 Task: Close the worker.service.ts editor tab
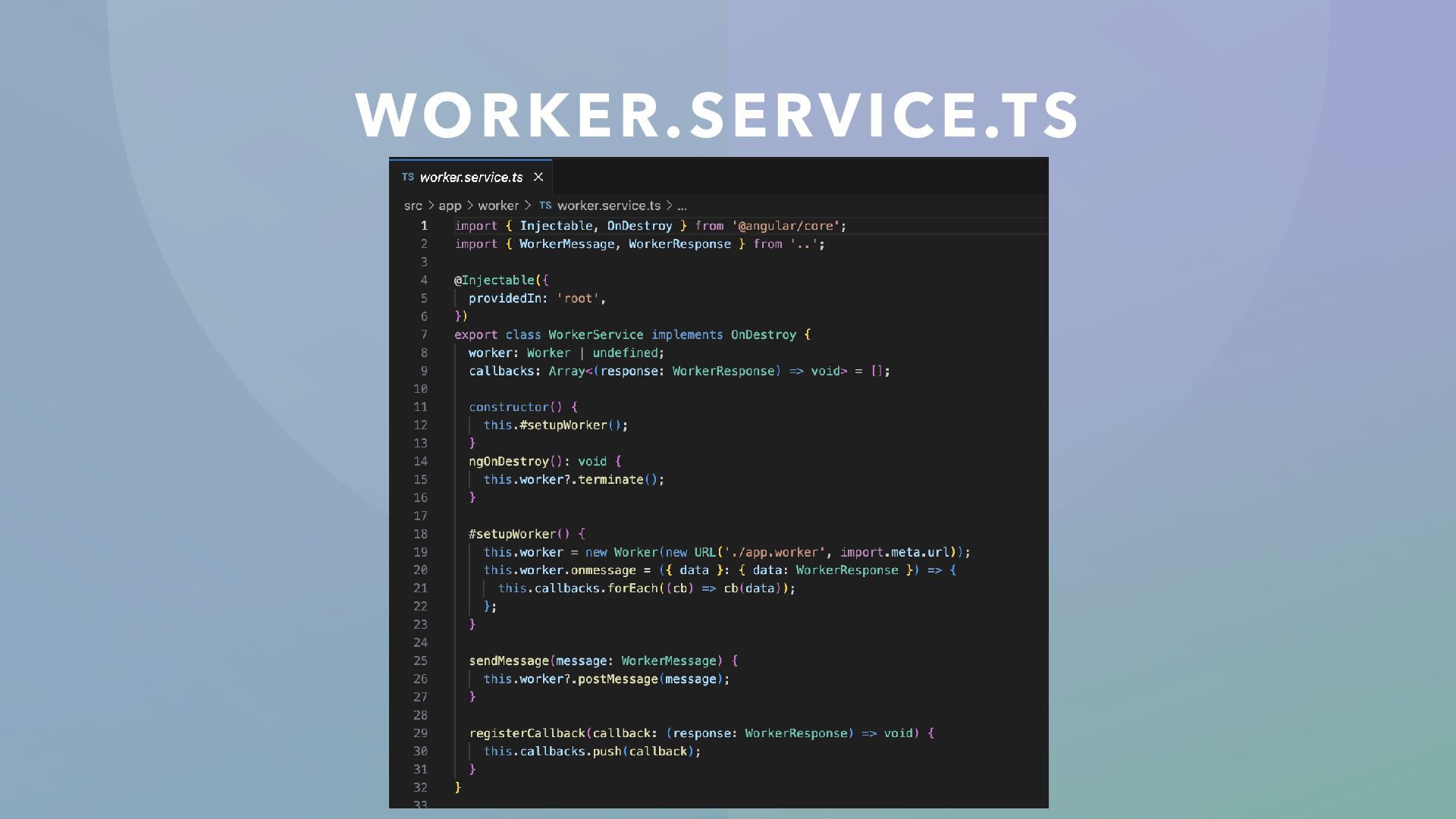coord(538,177)
